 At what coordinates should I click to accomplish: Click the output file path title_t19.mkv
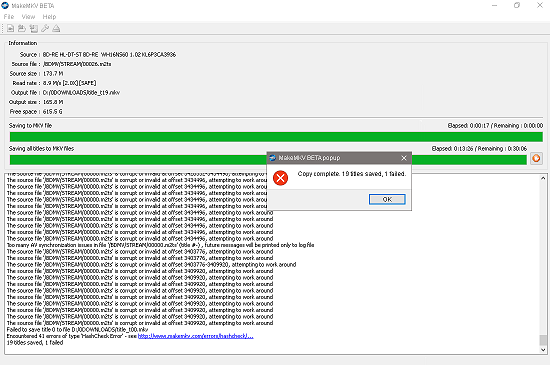point(81,93)
